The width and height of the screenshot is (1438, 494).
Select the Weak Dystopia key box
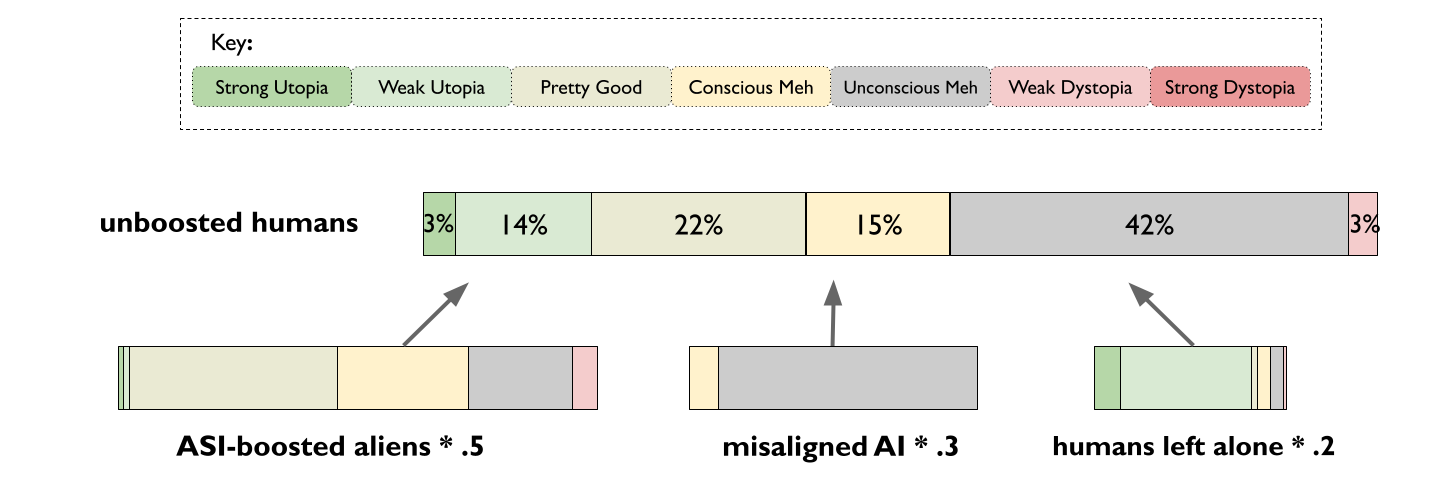tap(1070, 87)
